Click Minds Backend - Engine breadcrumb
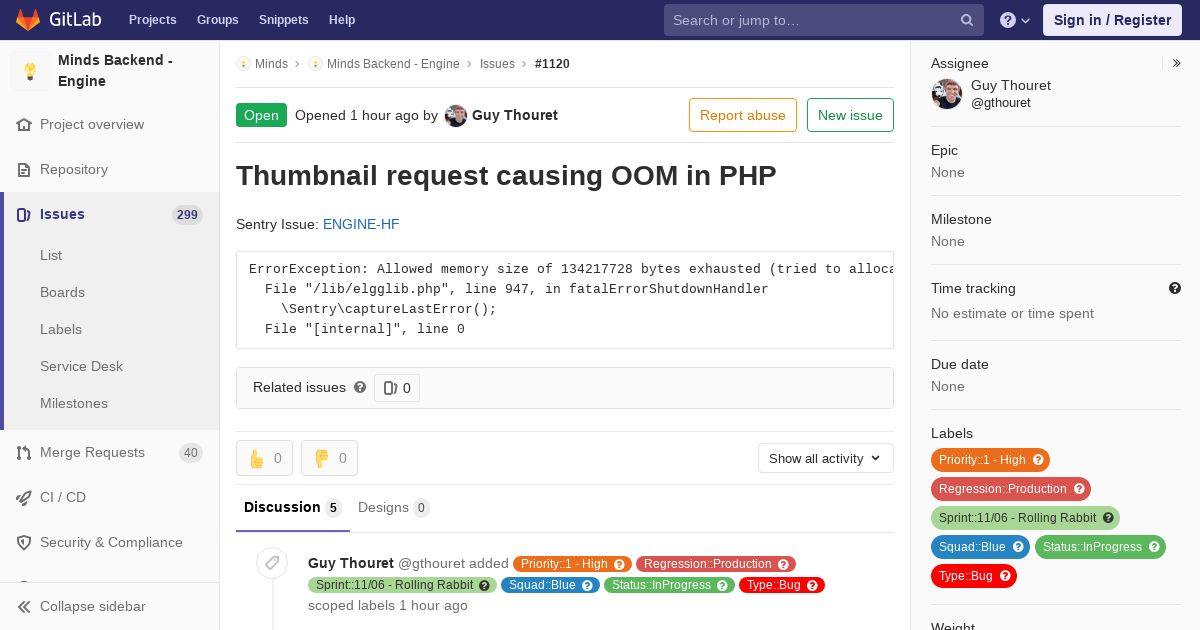Image resolution: width=1200 pixels, height=630 pixels. pos(393,64)
